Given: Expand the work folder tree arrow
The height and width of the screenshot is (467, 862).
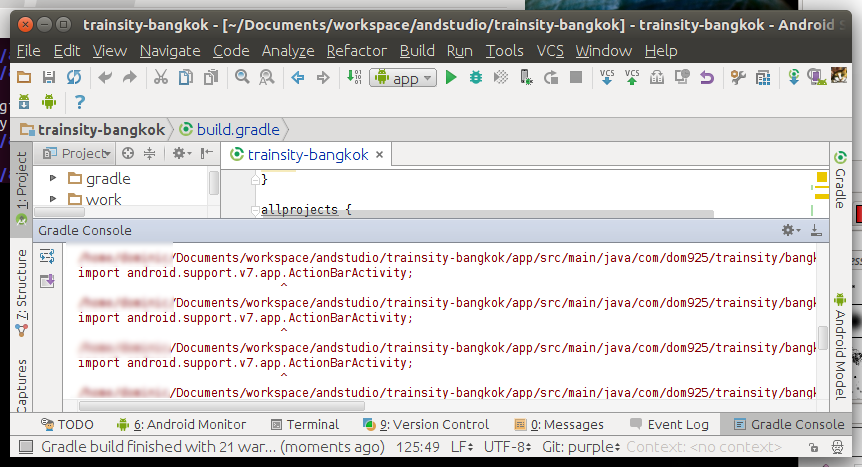Looking at the screenshot, I should 53,199.
